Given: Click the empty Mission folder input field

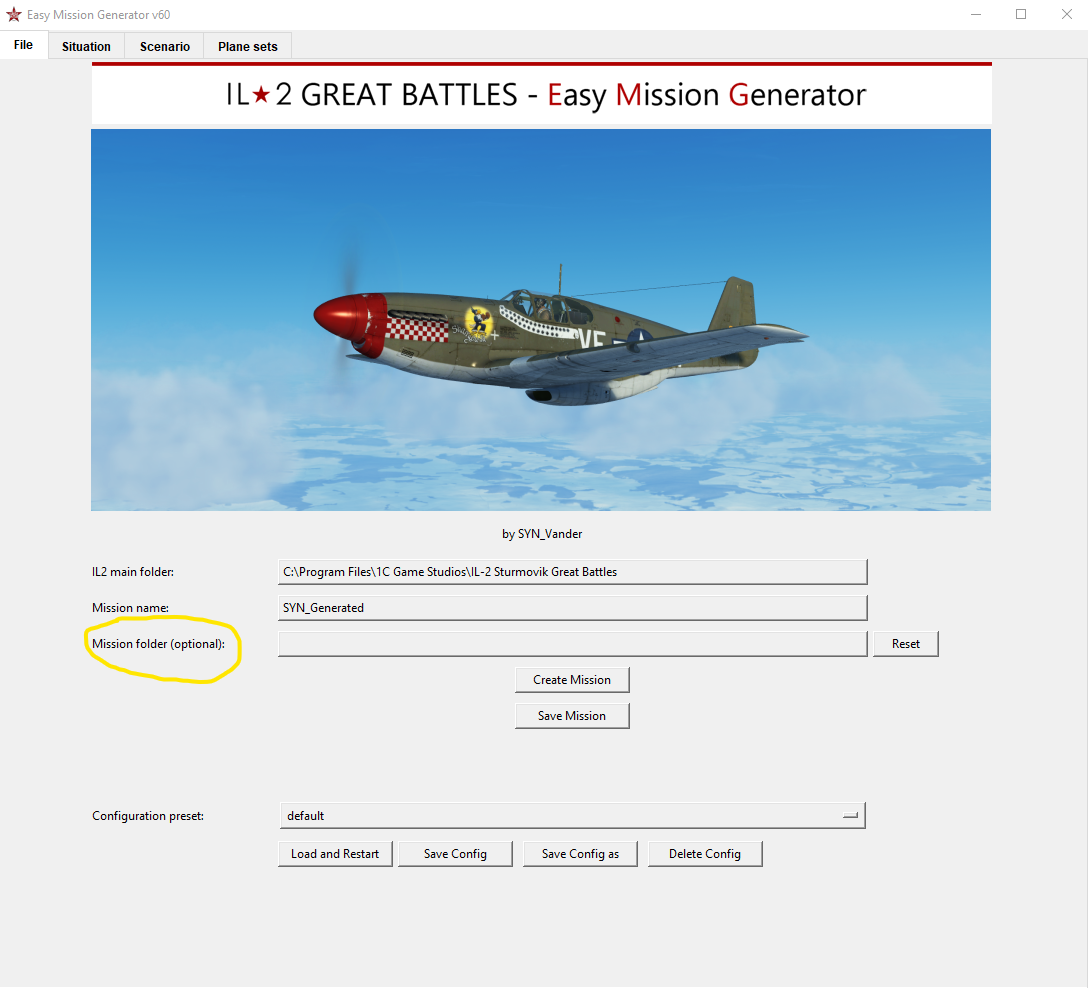Looking at the screenshot, I should (572, 644).
